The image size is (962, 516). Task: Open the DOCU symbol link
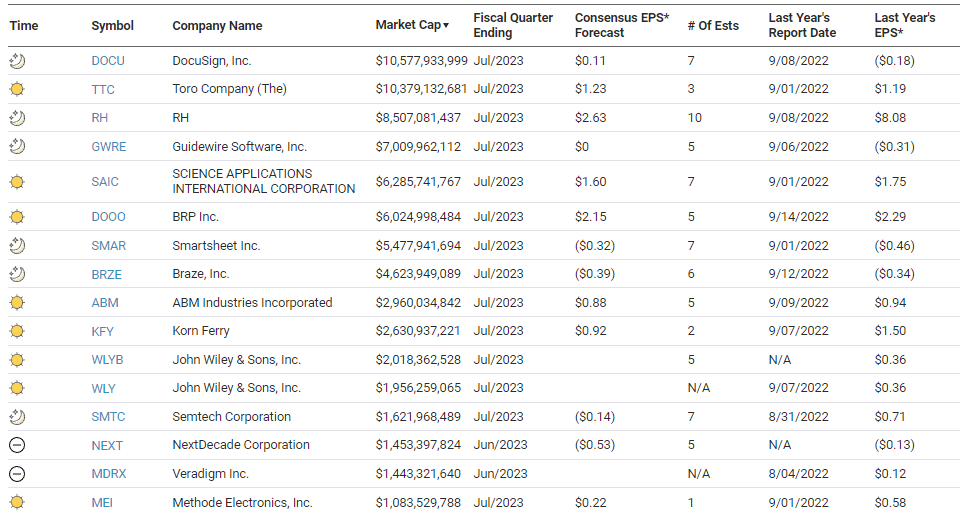[x=108, y=61]
